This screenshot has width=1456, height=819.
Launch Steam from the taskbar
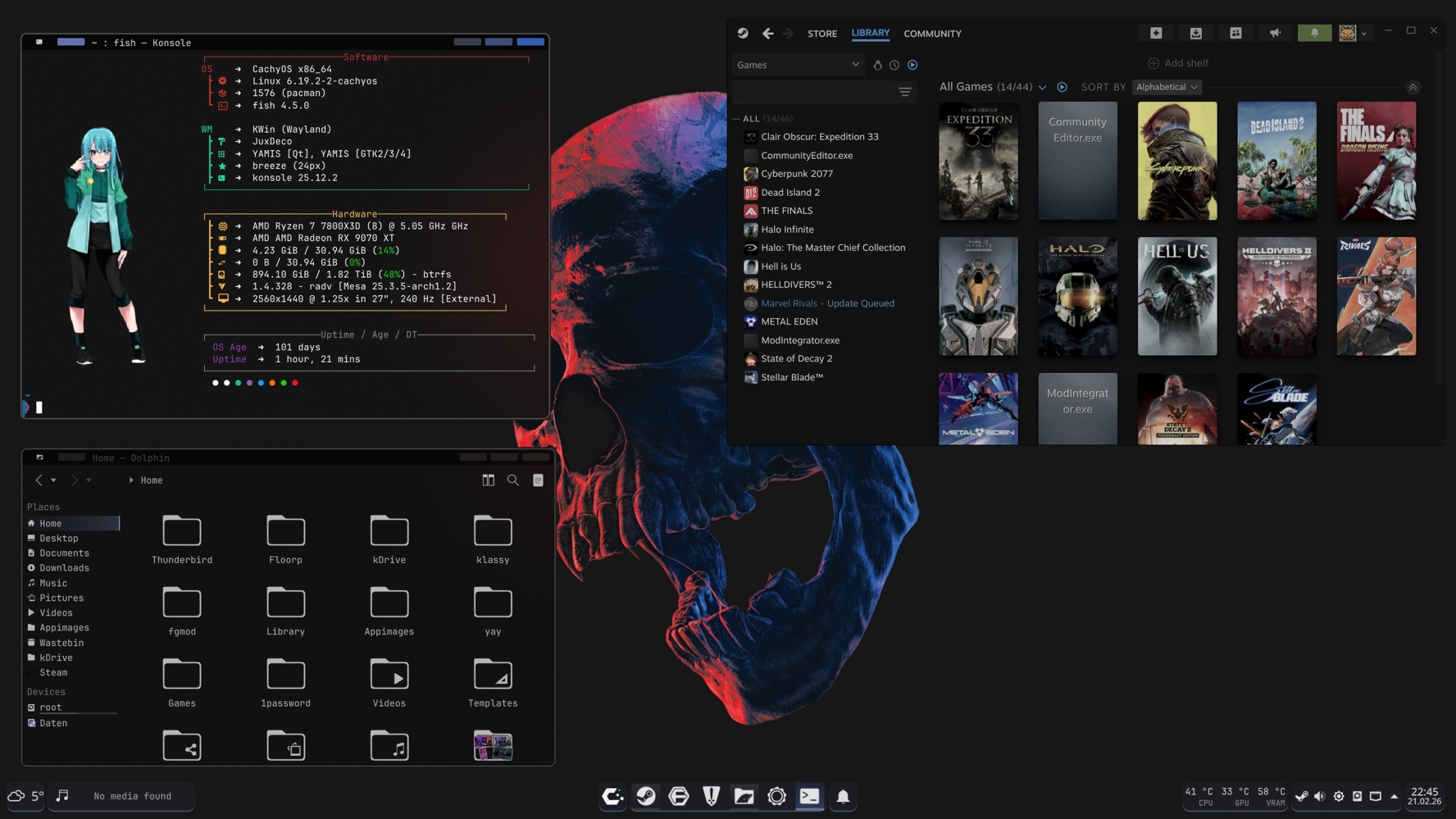(x=646, y=796)
